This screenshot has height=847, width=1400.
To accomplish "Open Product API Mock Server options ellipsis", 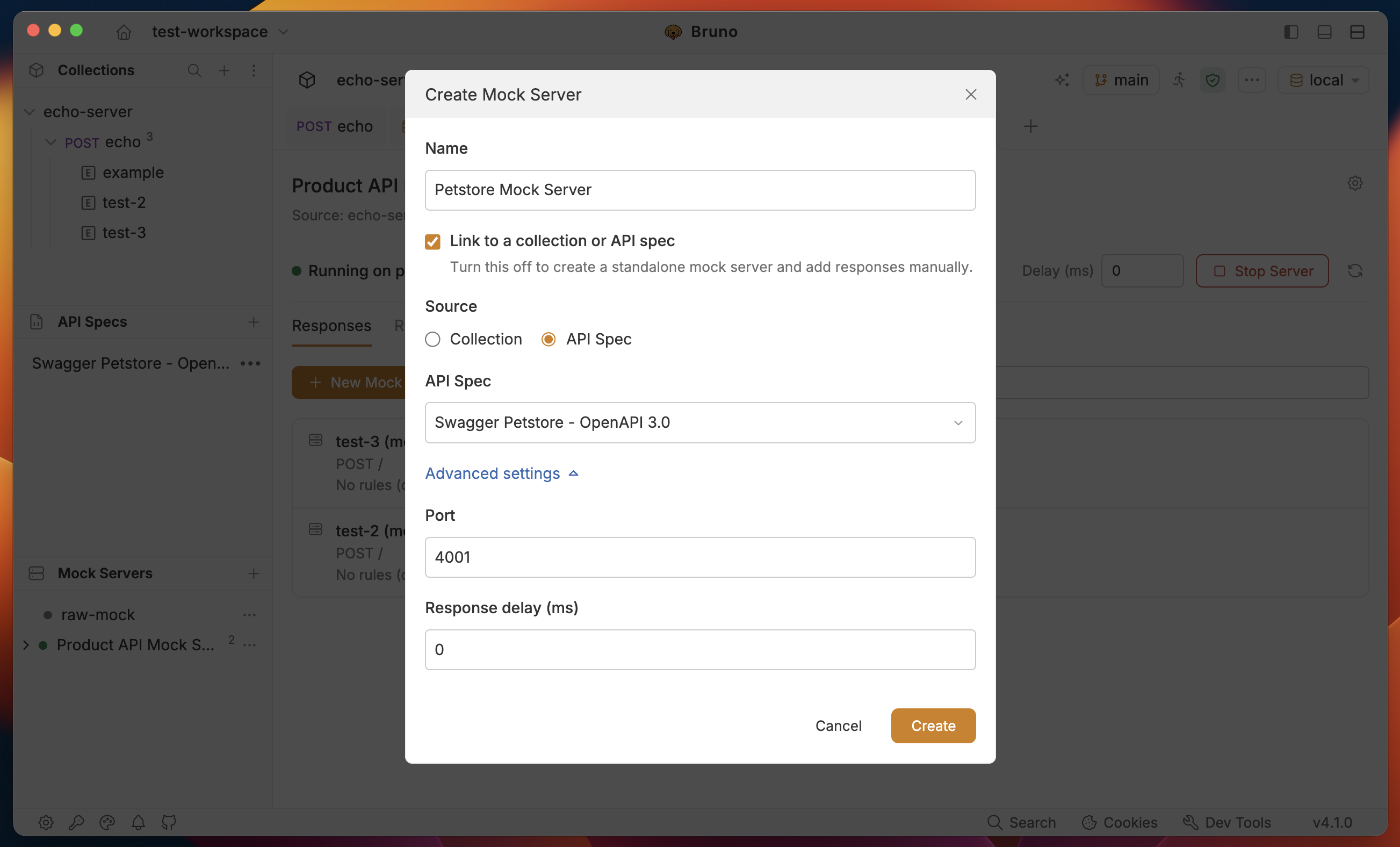I will (249, 644).
